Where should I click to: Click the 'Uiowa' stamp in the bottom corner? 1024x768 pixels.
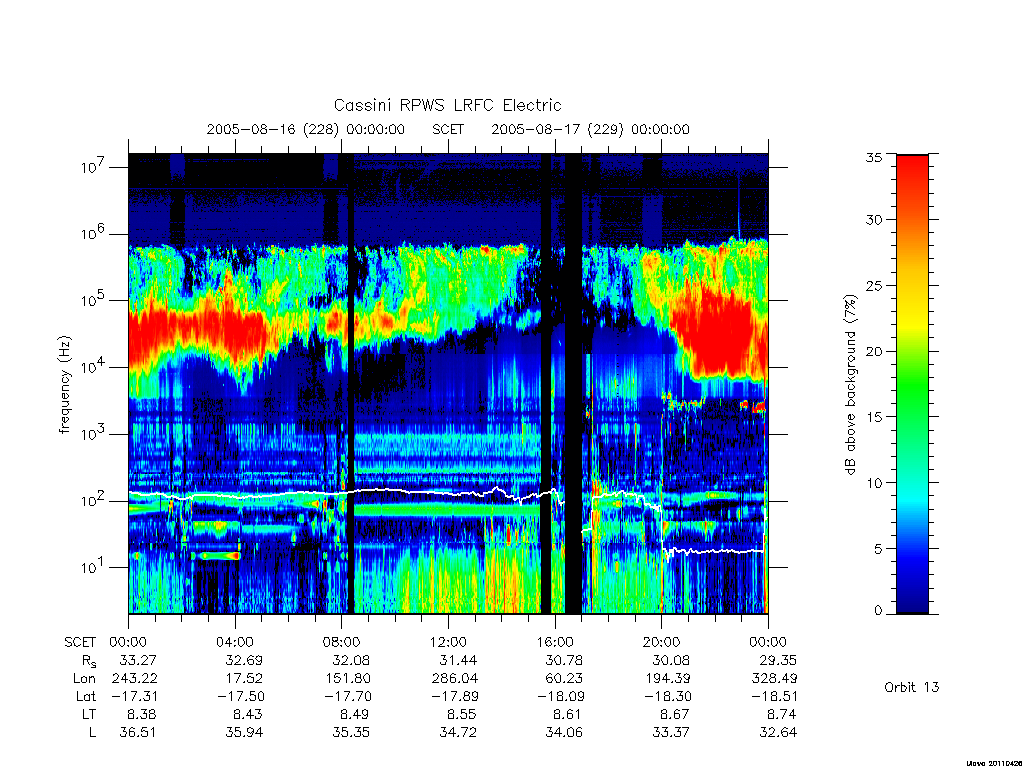993,763
